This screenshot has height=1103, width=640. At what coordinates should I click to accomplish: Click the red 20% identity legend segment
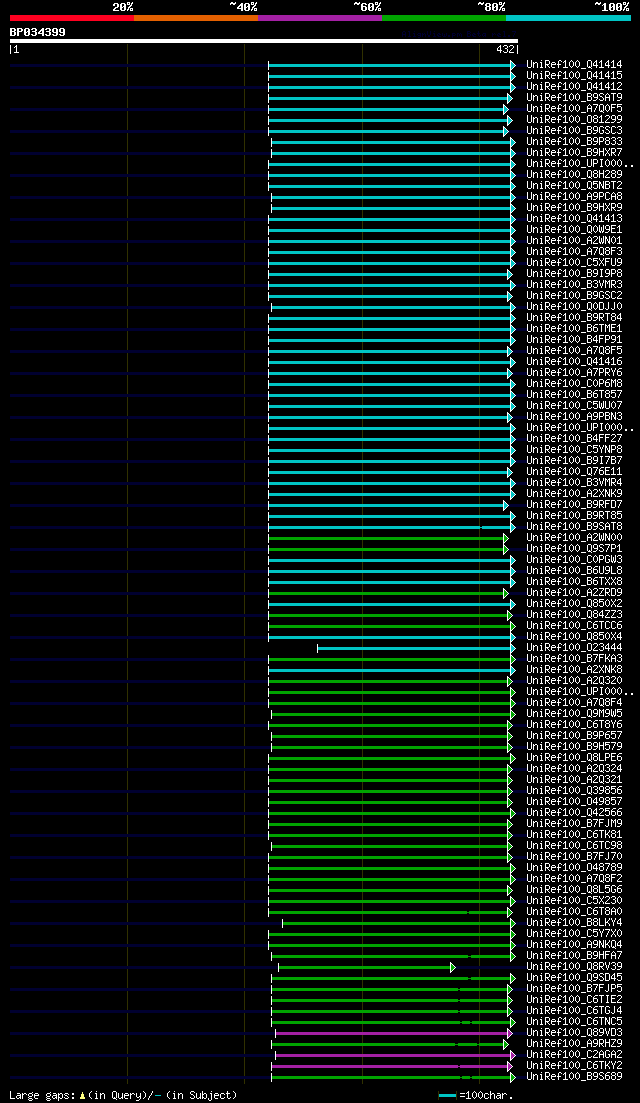pyautogui.click(x=72, y=18)
